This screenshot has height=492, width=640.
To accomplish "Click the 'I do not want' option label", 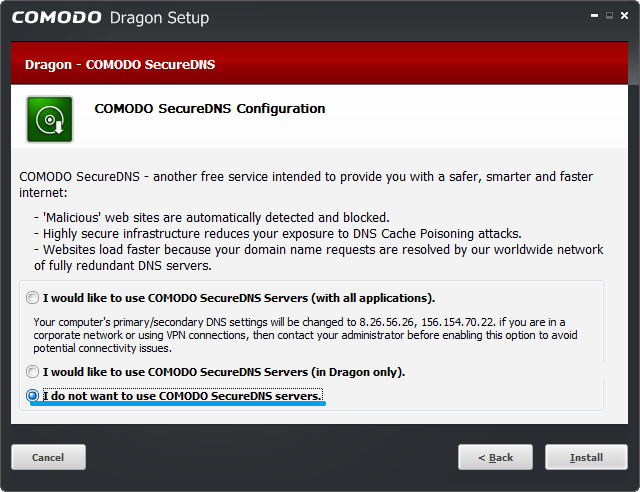I will click(182, 396).
